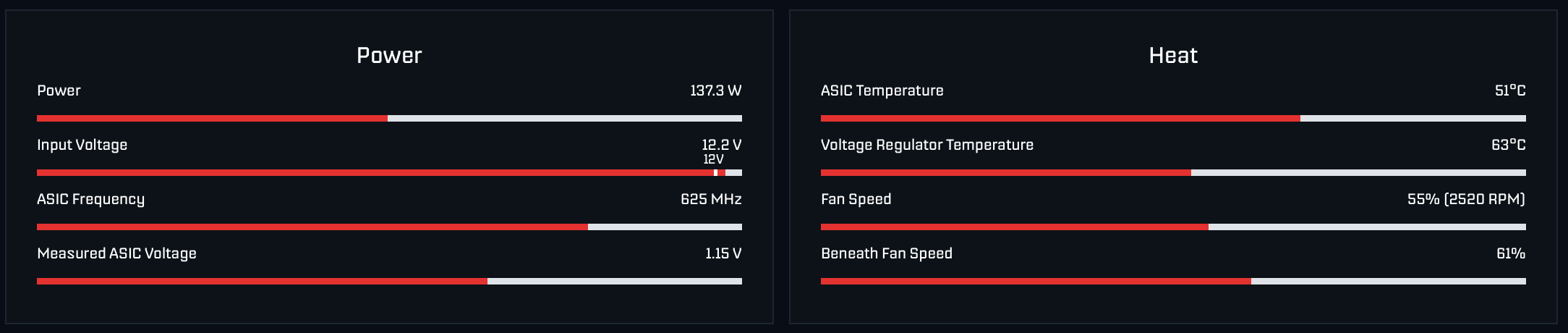Click the Power wattage progress bar

coord(389,118)
